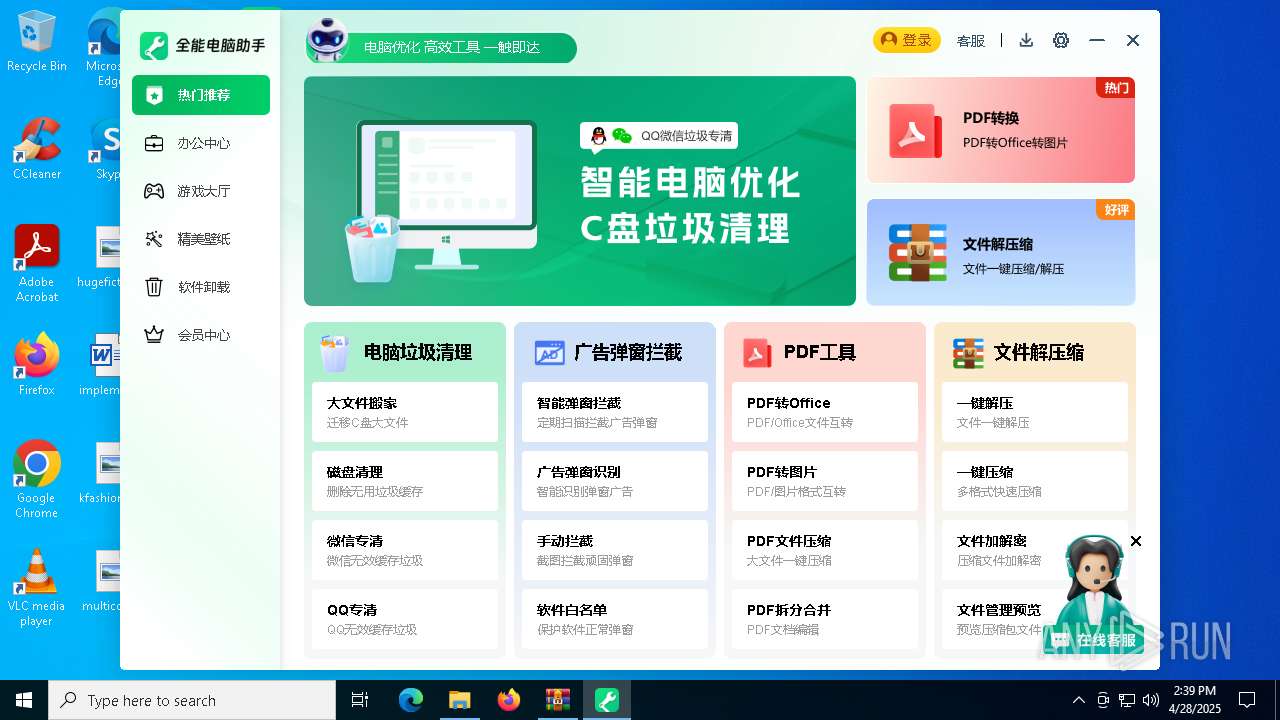Open 热门推荐 sidebar tab
Screen dimensions: 1280x720
pyautogui.click(x=201, y=95)
